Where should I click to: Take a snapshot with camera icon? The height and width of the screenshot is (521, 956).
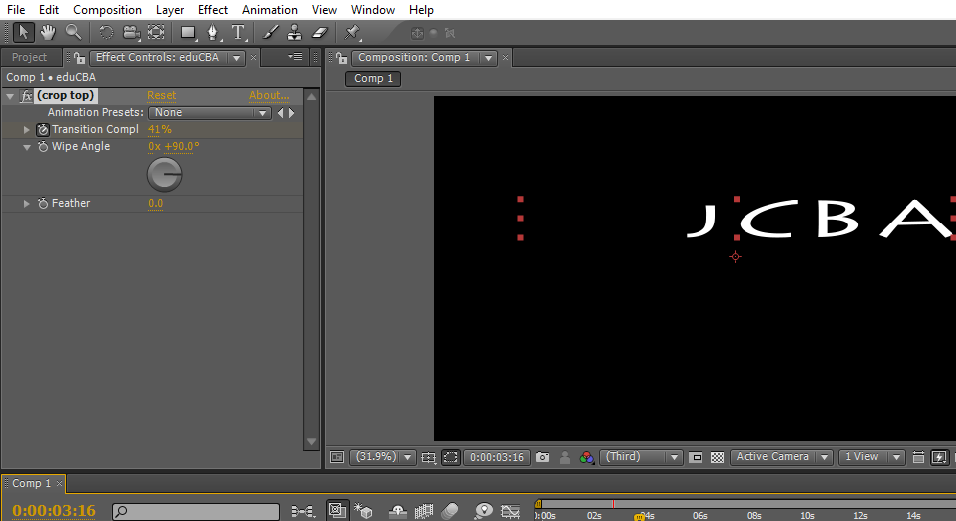click(x=542, y=457)
